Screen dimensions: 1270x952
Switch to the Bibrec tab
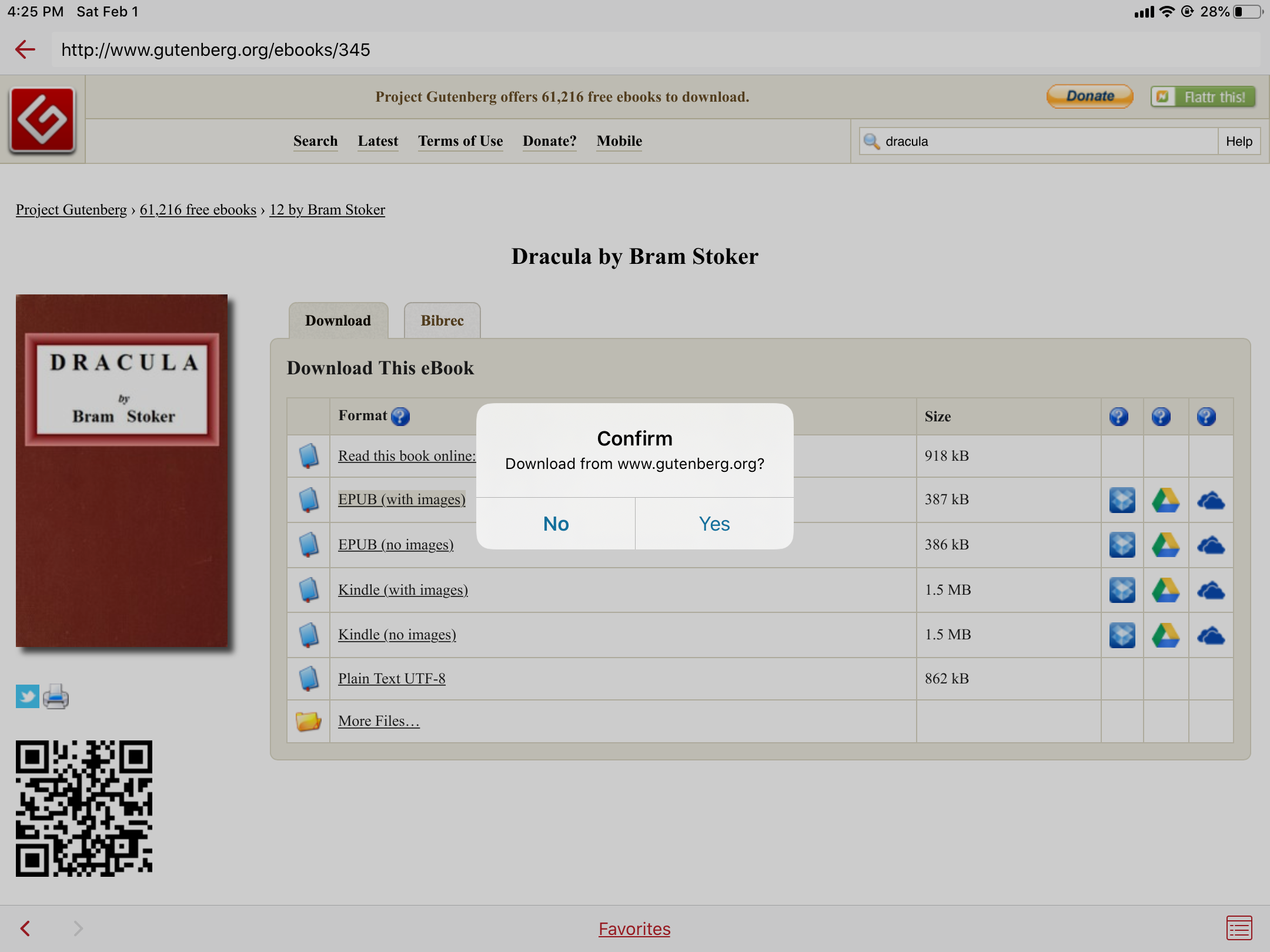pyautogui.click(x=442, y=321)
